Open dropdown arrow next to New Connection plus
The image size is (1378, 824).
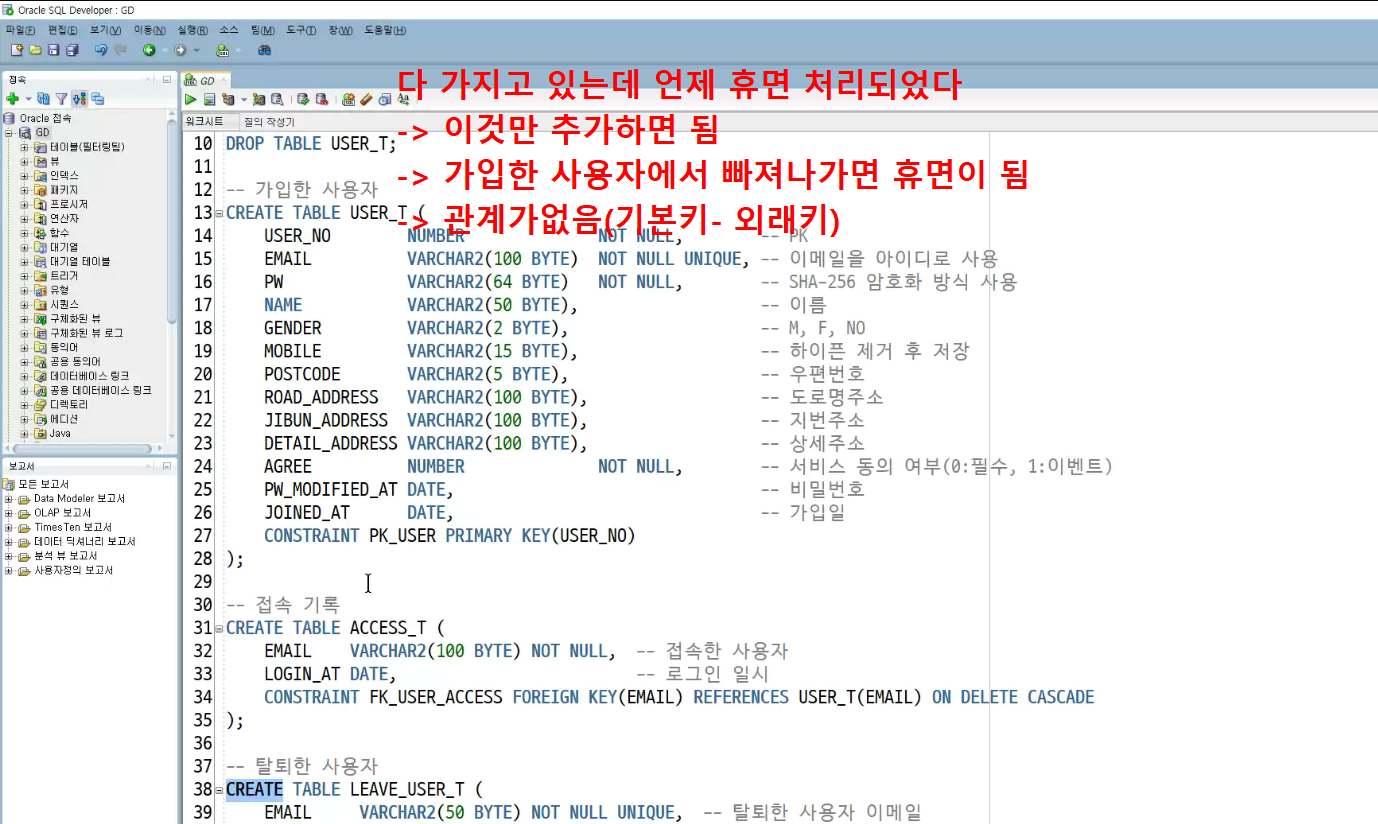pos(28,99)
